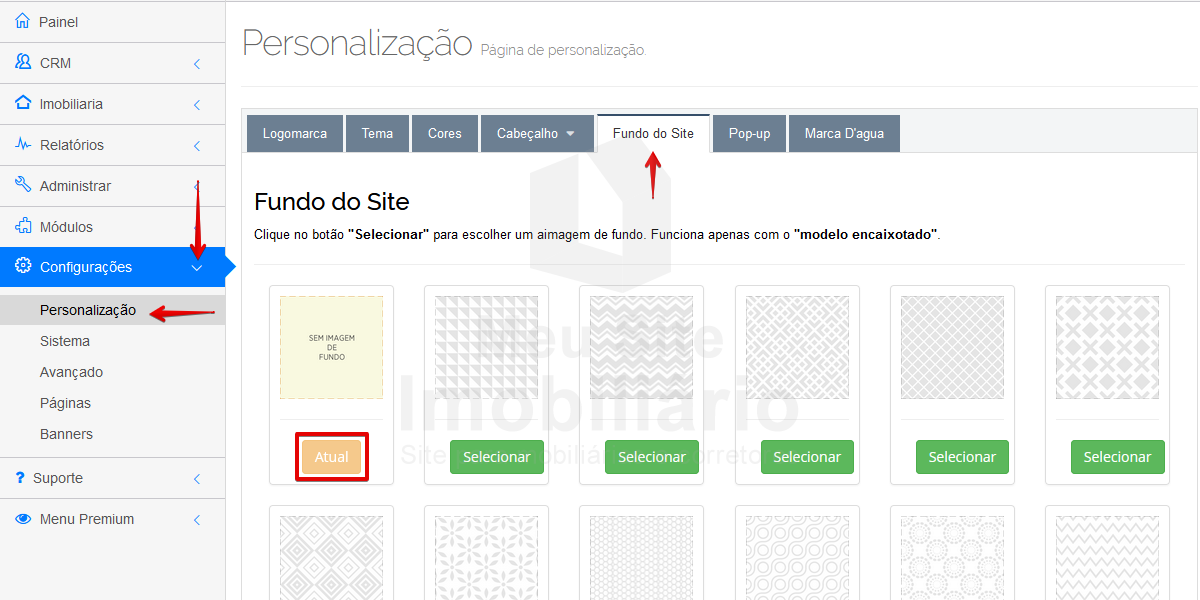Screen dimensions: 1200x600
Task: Click the Painel home icon
Action: tap(23, 21)
